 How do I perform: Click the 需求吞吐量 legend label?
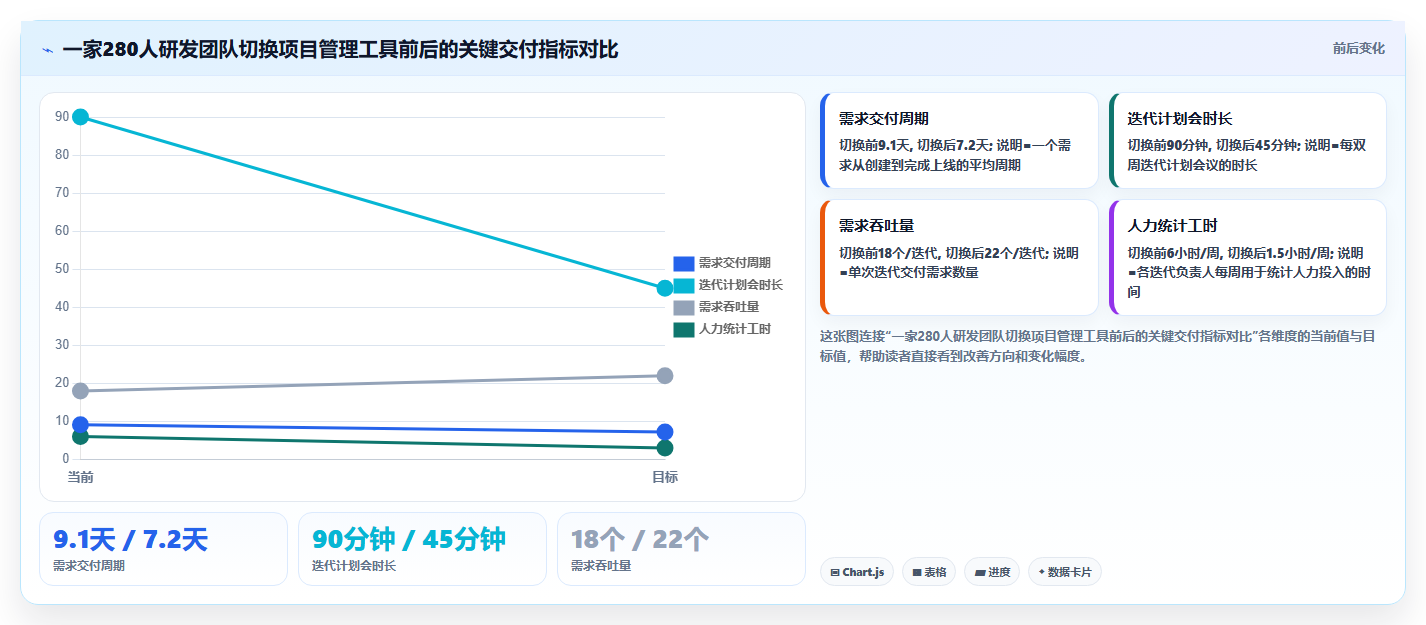729,307
